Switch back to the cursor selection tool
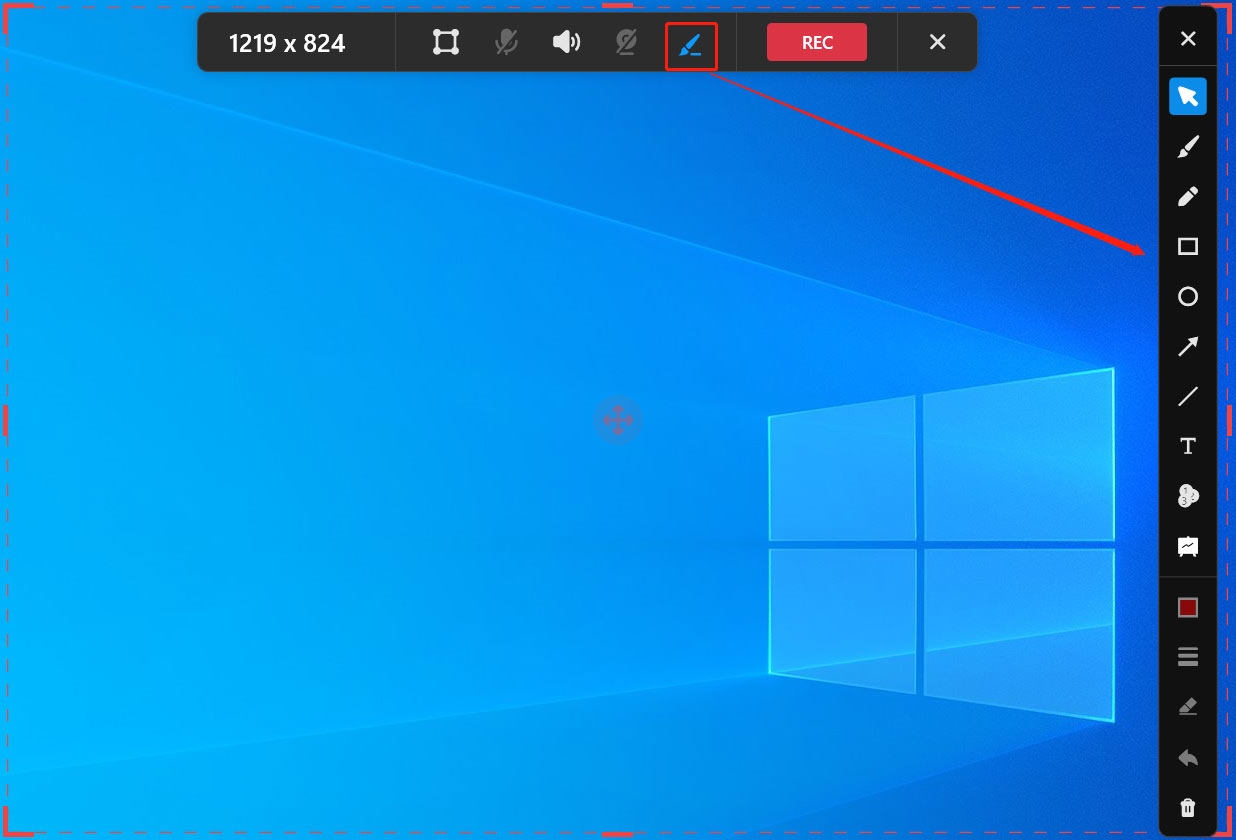Image resolution: width=1236 pixels, height=840 pixels. pyautogui.click(x=1188, y=96)
